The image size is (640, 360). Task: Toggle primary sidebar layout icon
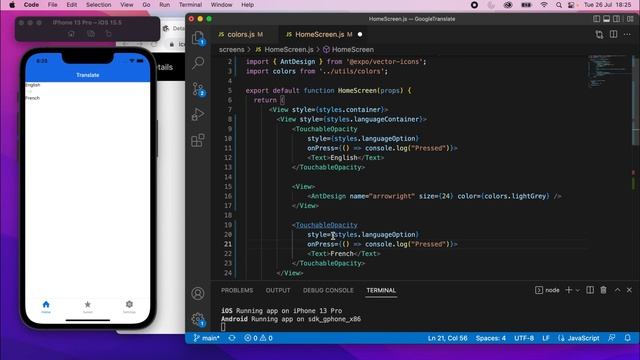(596, 19)
